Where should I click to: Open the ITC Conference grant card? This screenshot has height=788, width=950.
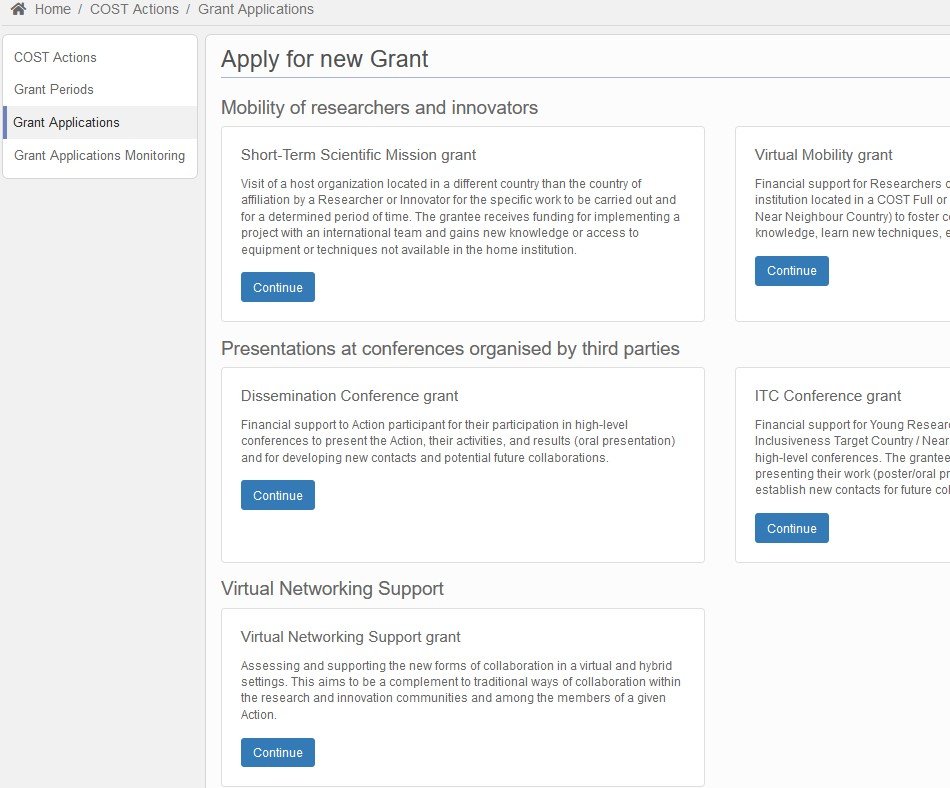827,395
